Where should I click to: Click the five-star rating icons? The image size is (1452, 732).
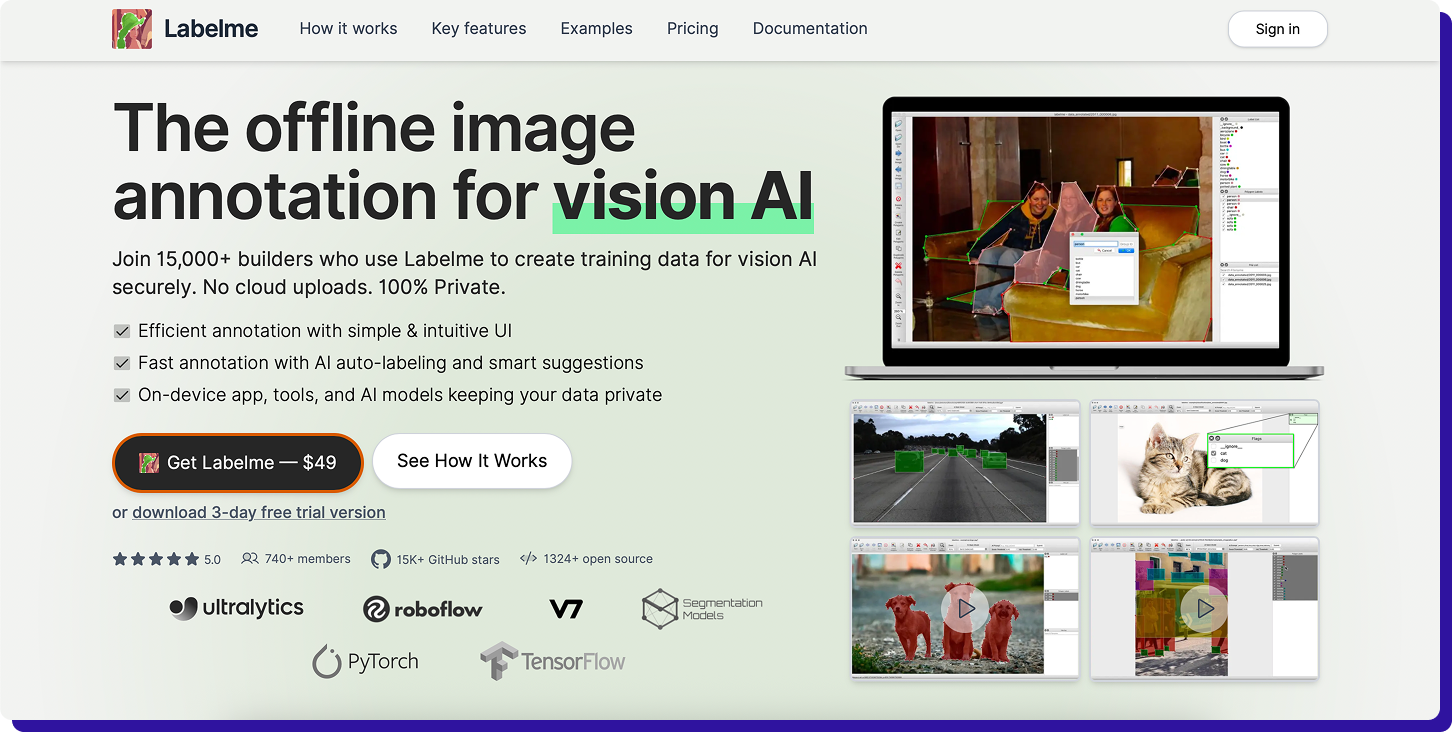tap(156, 559)
